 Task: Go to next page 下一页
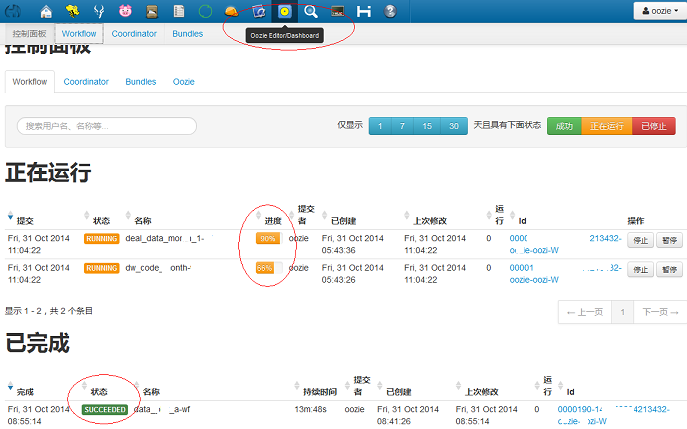pyautogui.click(x=660, y=312)
